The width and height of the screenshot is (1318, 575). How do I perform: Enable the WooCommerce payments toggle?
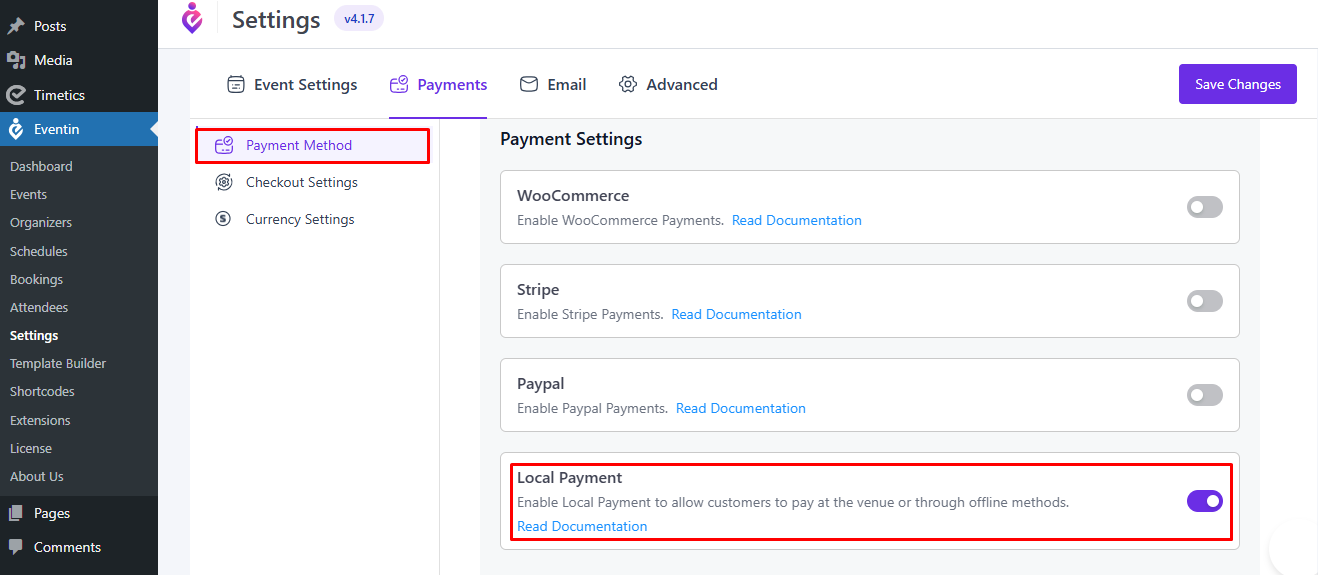(x=1204, y=207)
